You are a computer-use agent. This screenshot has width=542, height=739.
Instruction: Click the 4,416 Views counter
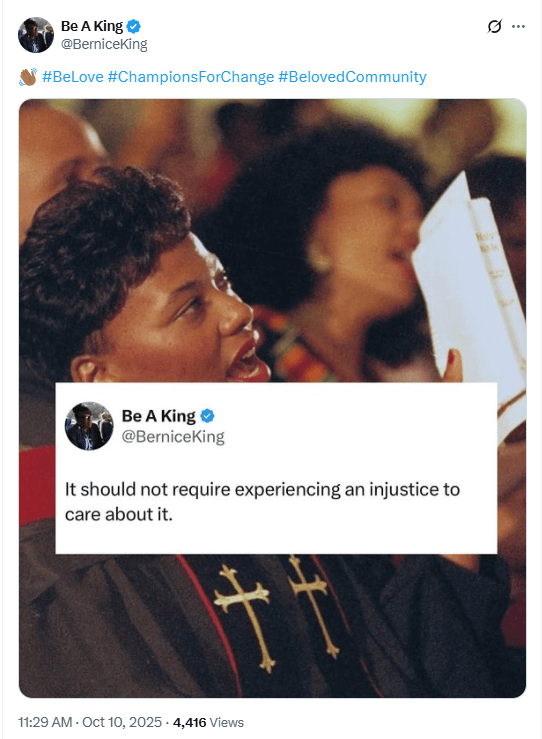point(208,722)
